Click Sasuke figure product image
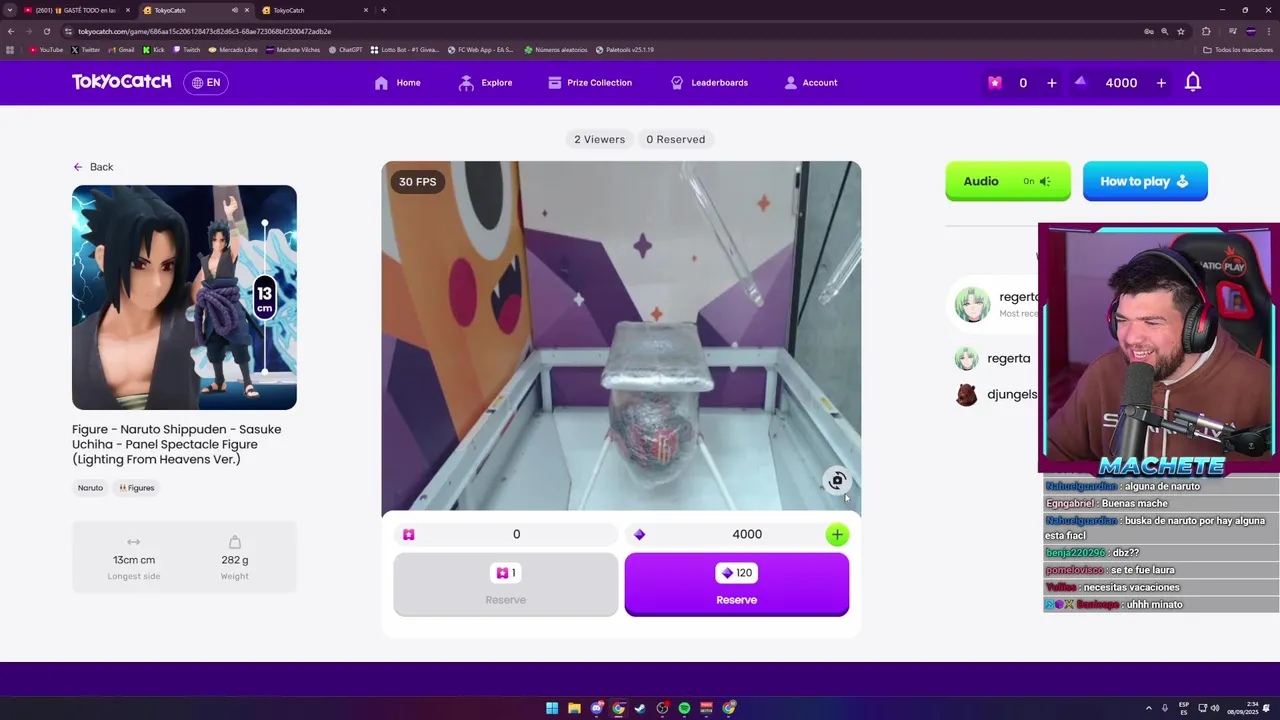1280x720 pixels. coord(184,297)
